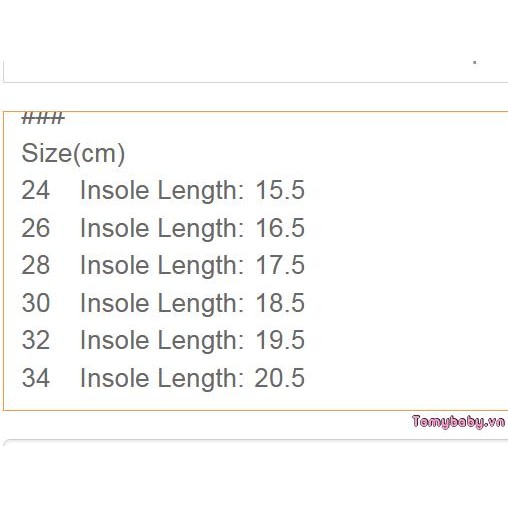Image resolution: width=508 pixels, height=508 pixels.
Task: Click the 18.5 insole length value
Action: click(280, 303)
